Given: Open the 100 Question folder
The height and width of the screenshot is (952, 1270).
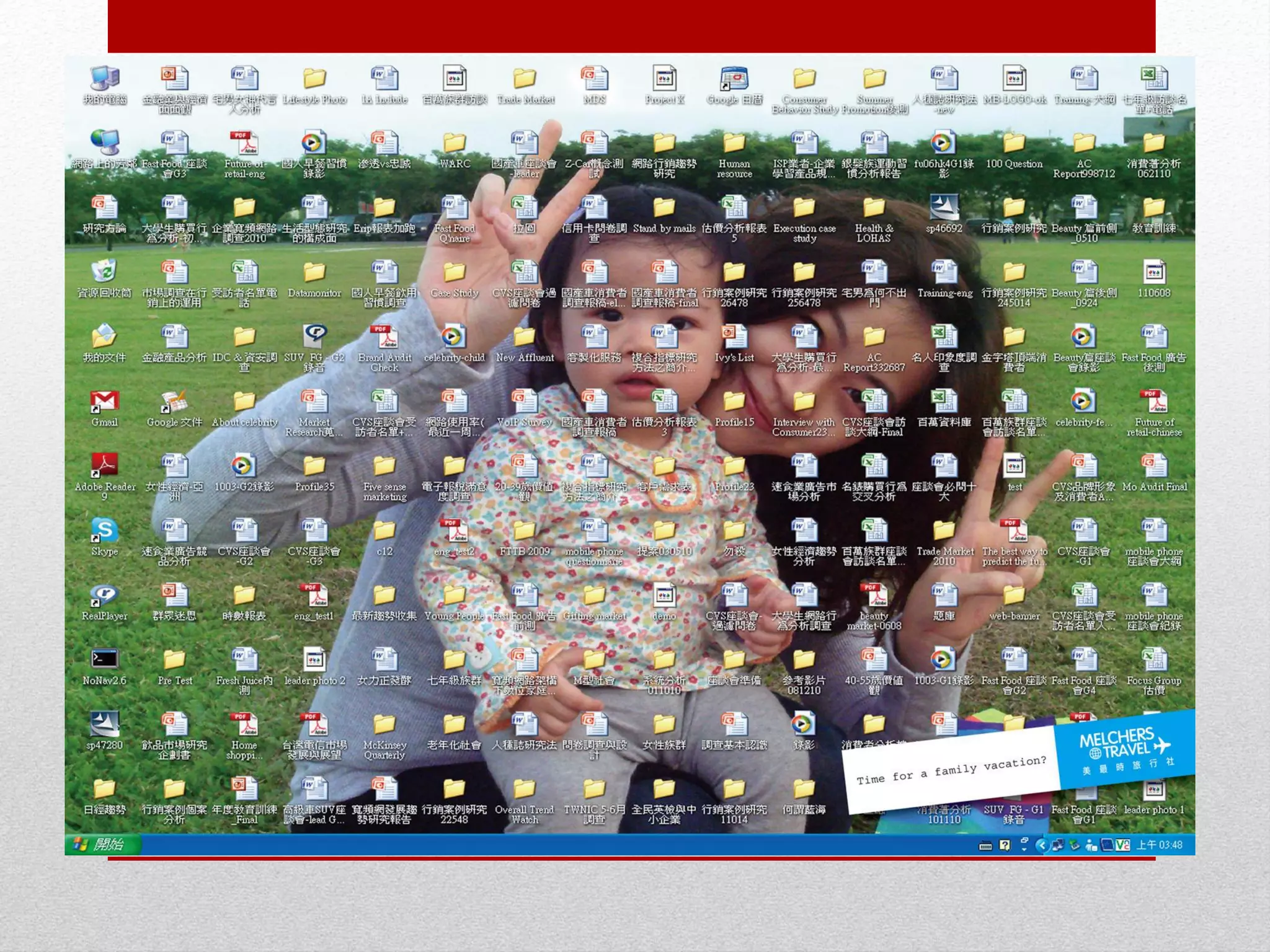Looking at the screenshot, I should tap(1014, 144).
